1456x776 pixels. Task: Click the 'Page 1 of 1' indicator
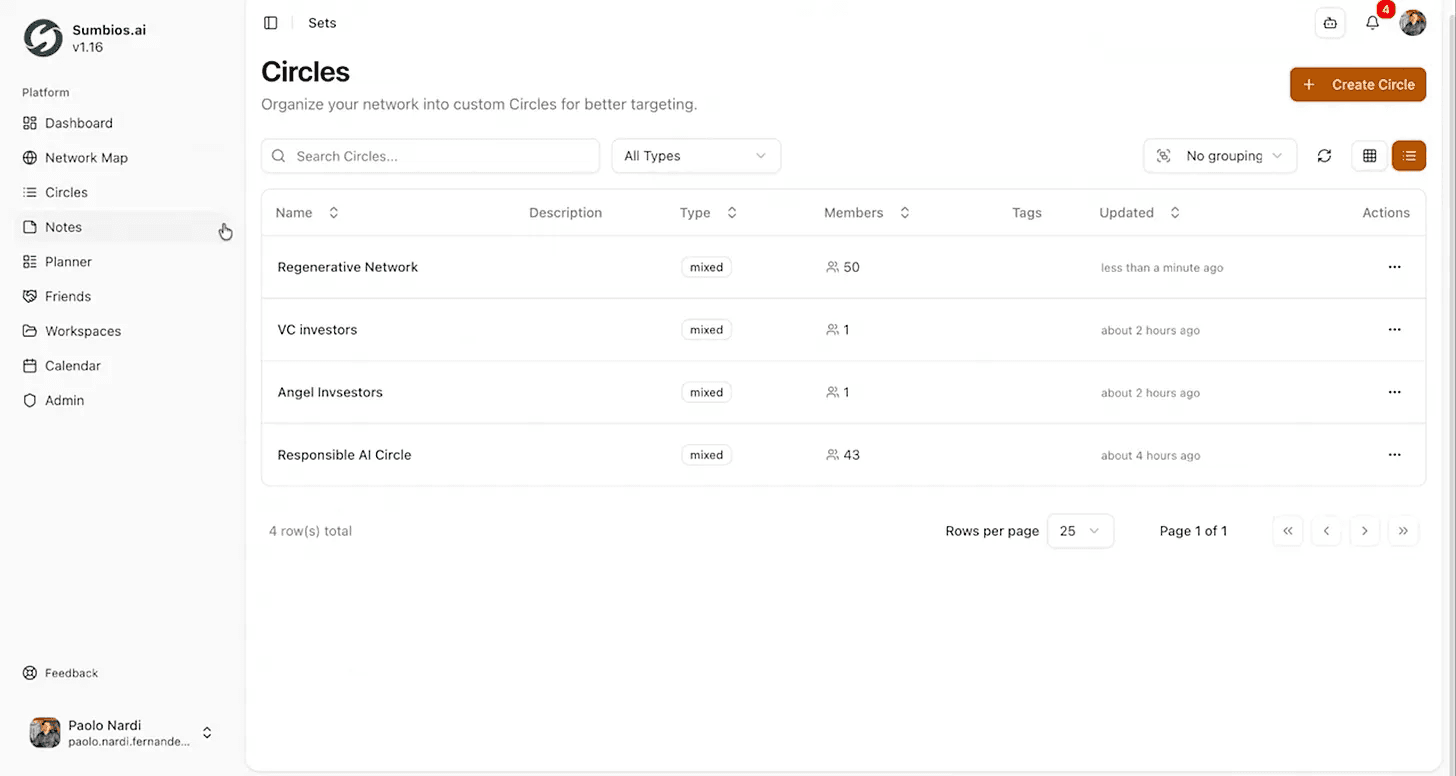tap(1193, 531)
